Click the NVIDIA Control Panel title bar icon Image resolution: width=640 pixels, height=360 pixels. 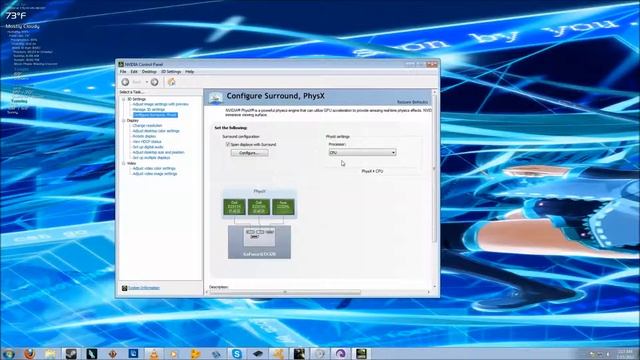pyautogui.click(x=121, y=64)
